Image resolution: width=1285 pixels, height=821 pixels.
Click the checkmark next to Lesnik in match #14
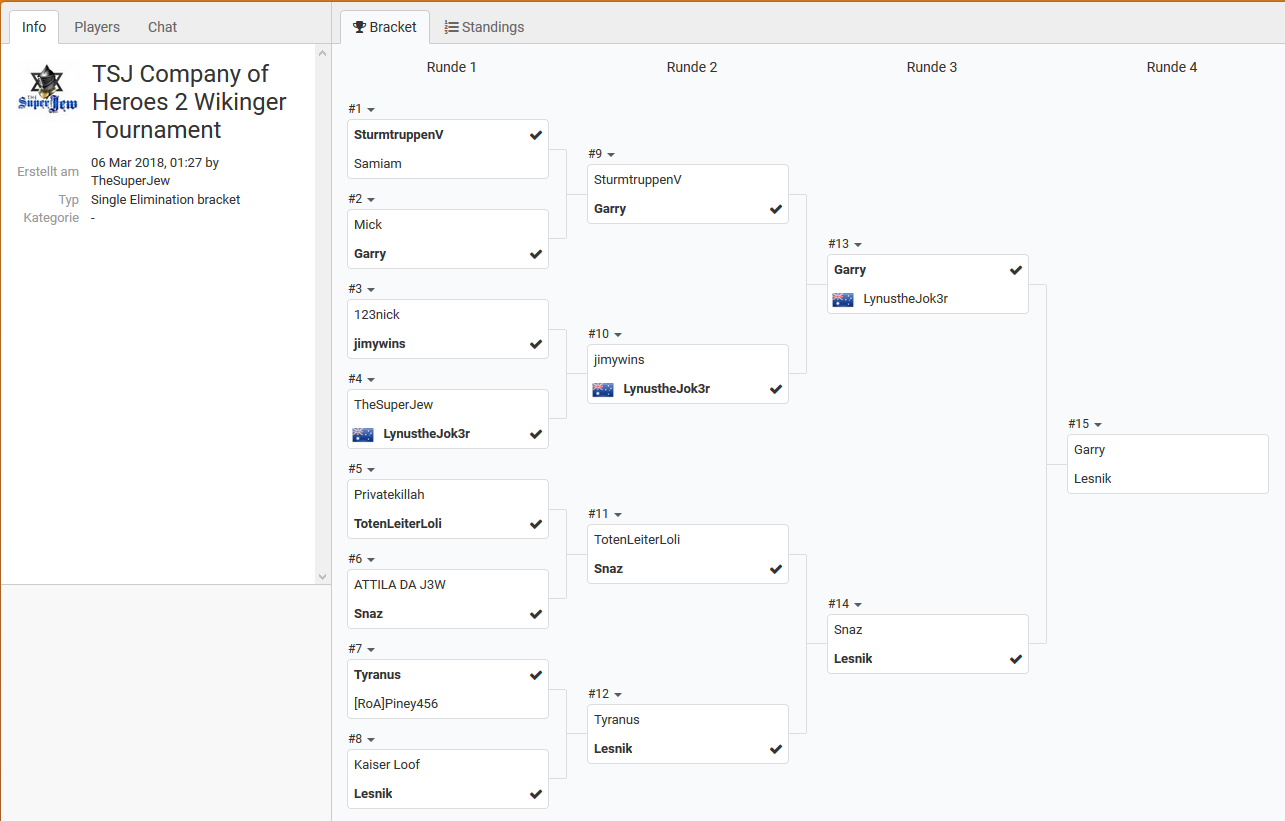point(1016,659)
